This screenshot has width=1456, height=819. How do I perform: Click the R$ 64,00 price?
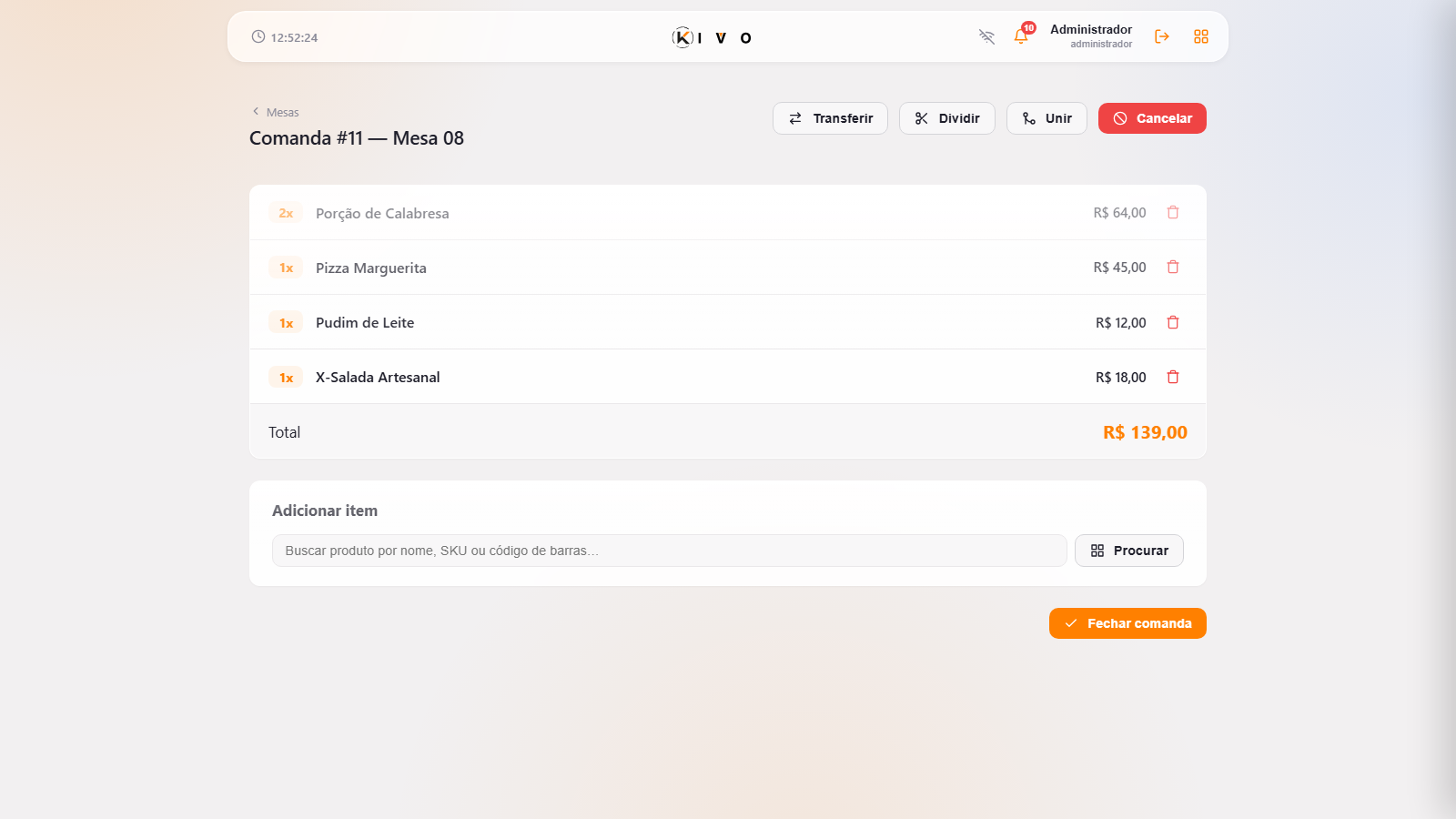pyautogui.click(x=1119, y=213)
